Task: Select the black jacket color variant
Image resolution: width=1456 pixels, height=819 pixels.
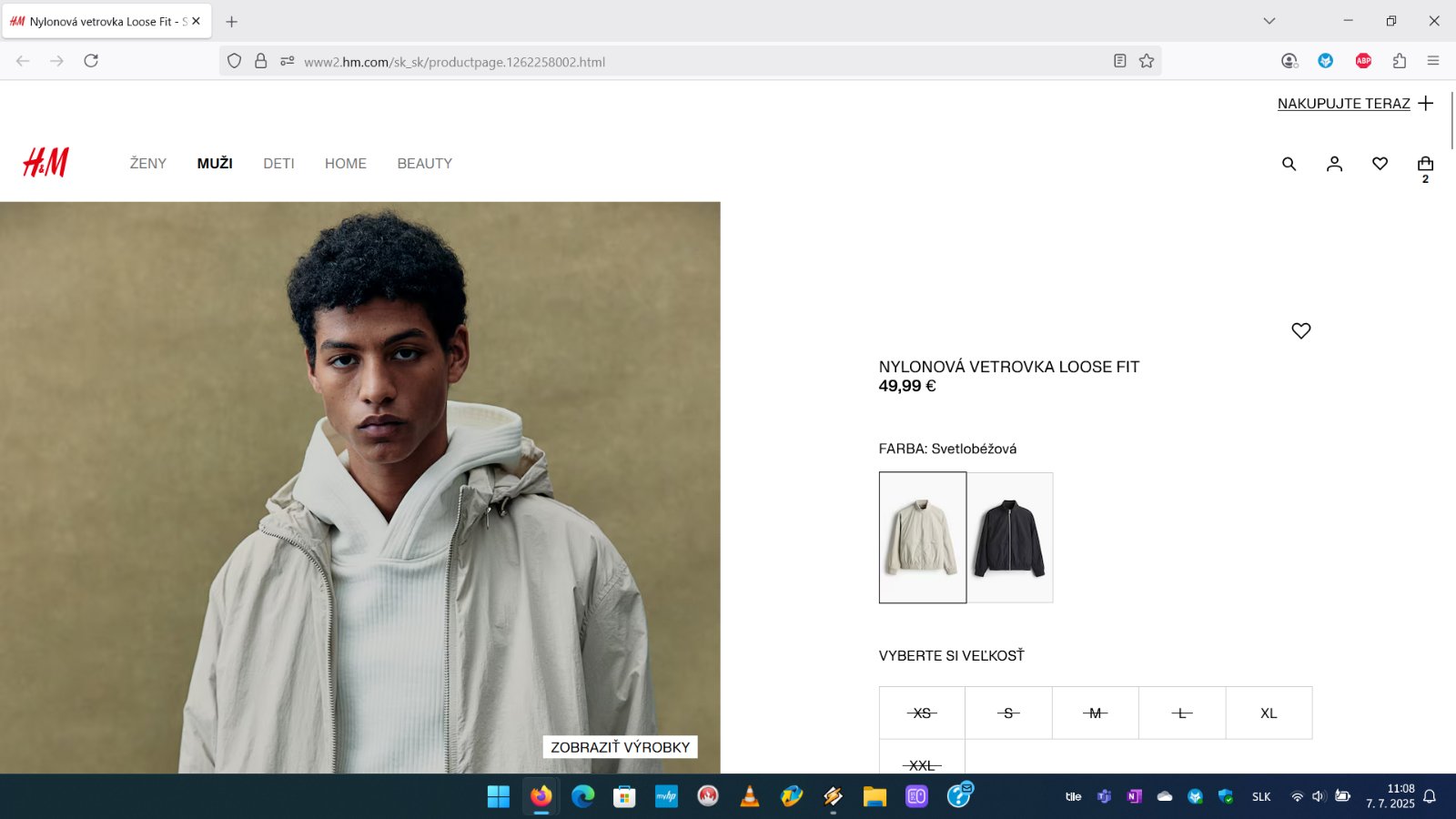Action: click(1009, 538)
